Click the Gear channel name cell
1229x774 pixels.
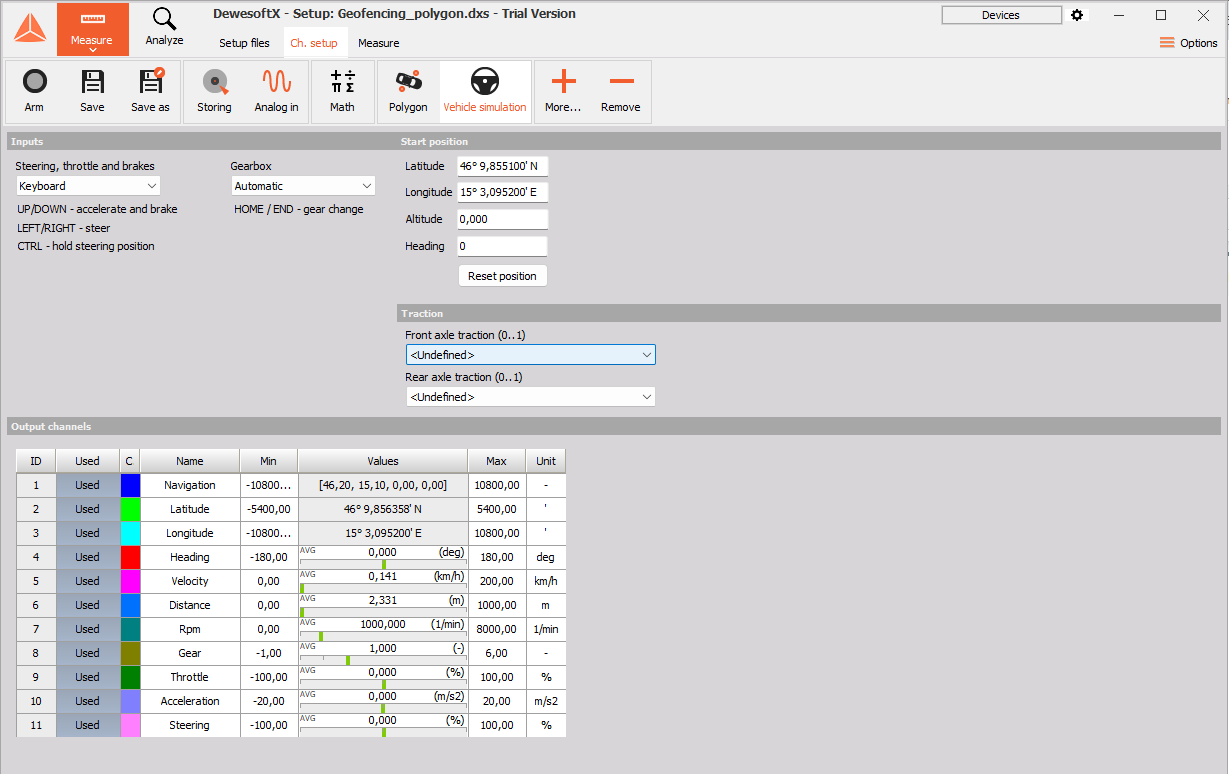pyautogui.click(x=190, y=653)
